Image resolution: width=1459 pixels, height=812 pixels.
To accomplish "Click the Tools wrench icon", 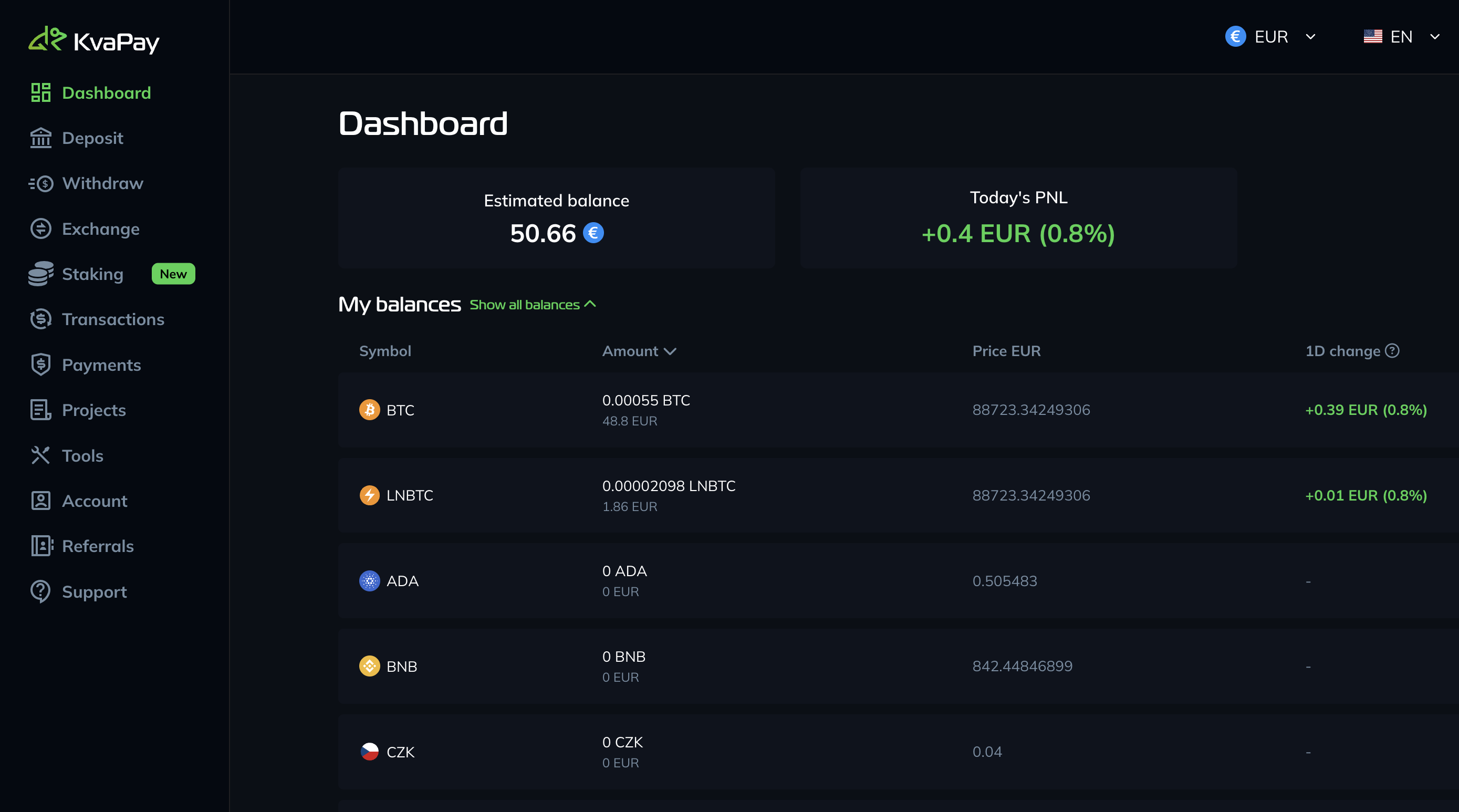I will point(41,455).
